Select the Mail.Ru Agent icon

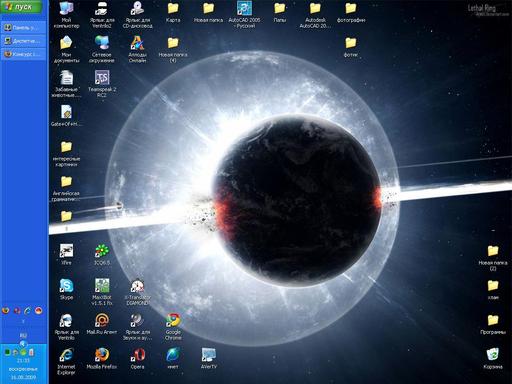coord(102,324)
